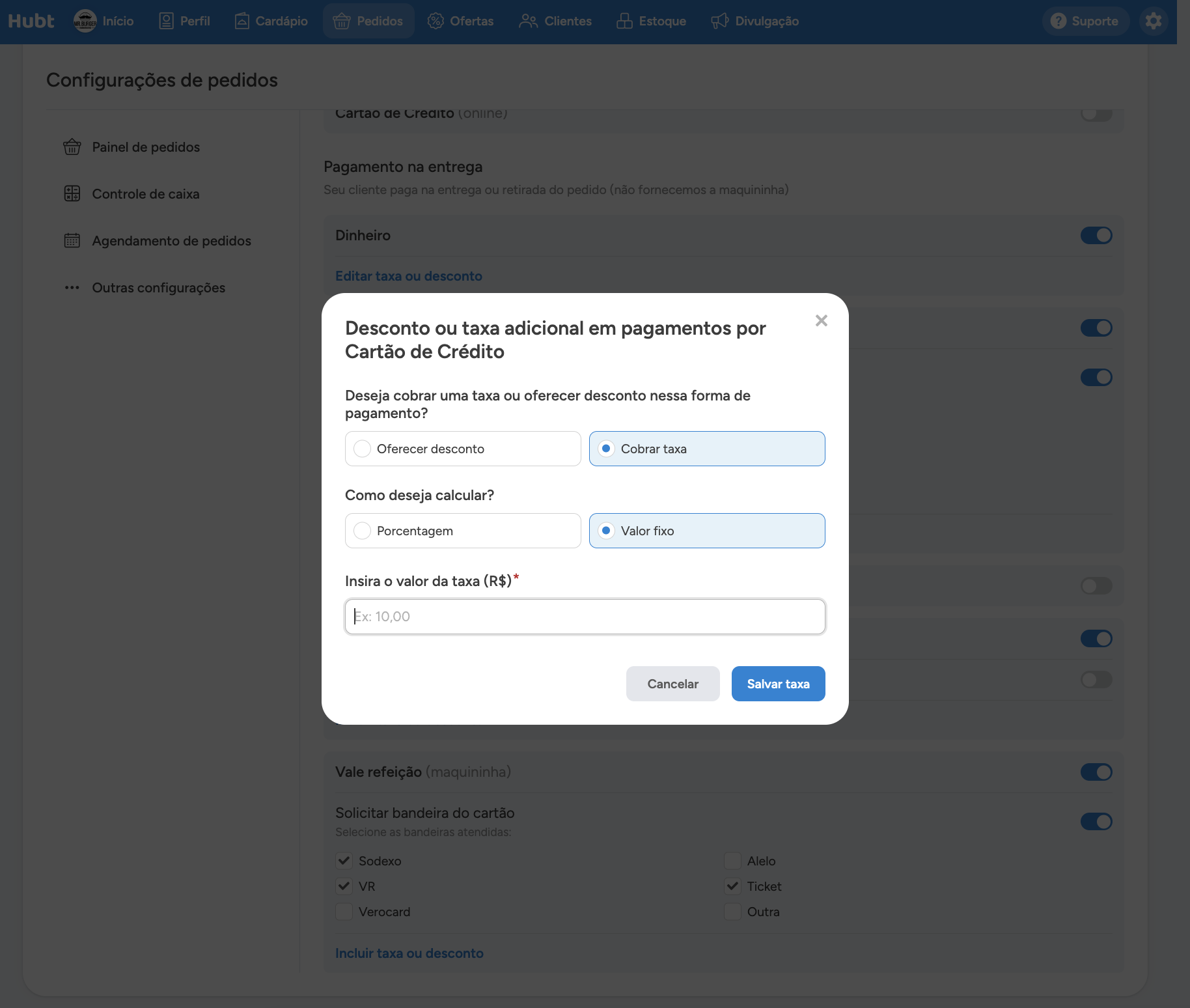Click the Outras configurações ellipsis icon
Viewport: 1190px width, 1008px height.
pyautogui.click(x=72, y=288)
